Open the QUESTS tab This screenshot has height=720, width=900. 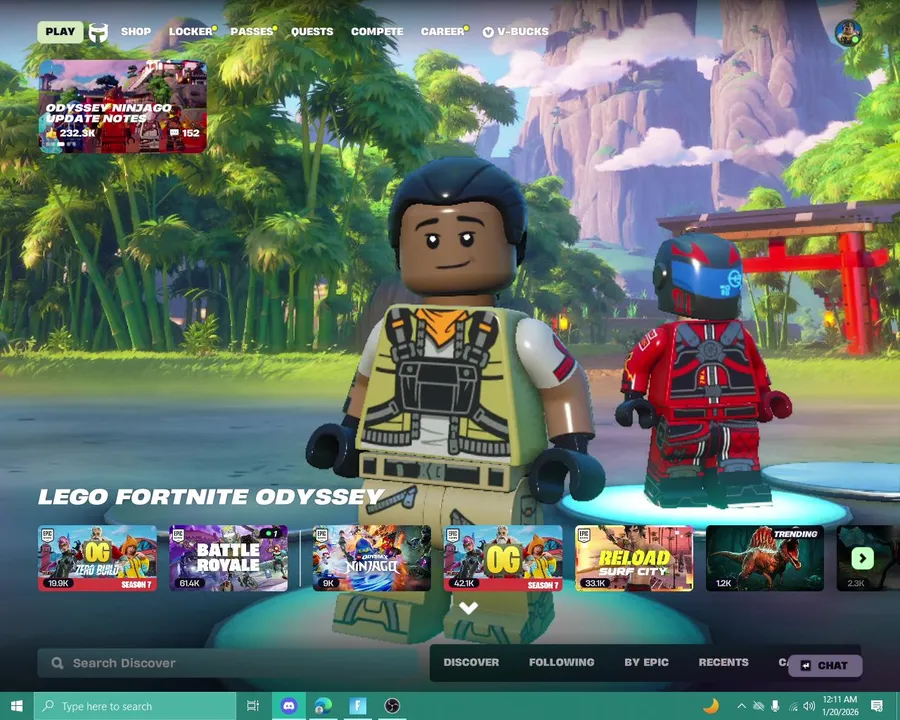pos(312,32)
